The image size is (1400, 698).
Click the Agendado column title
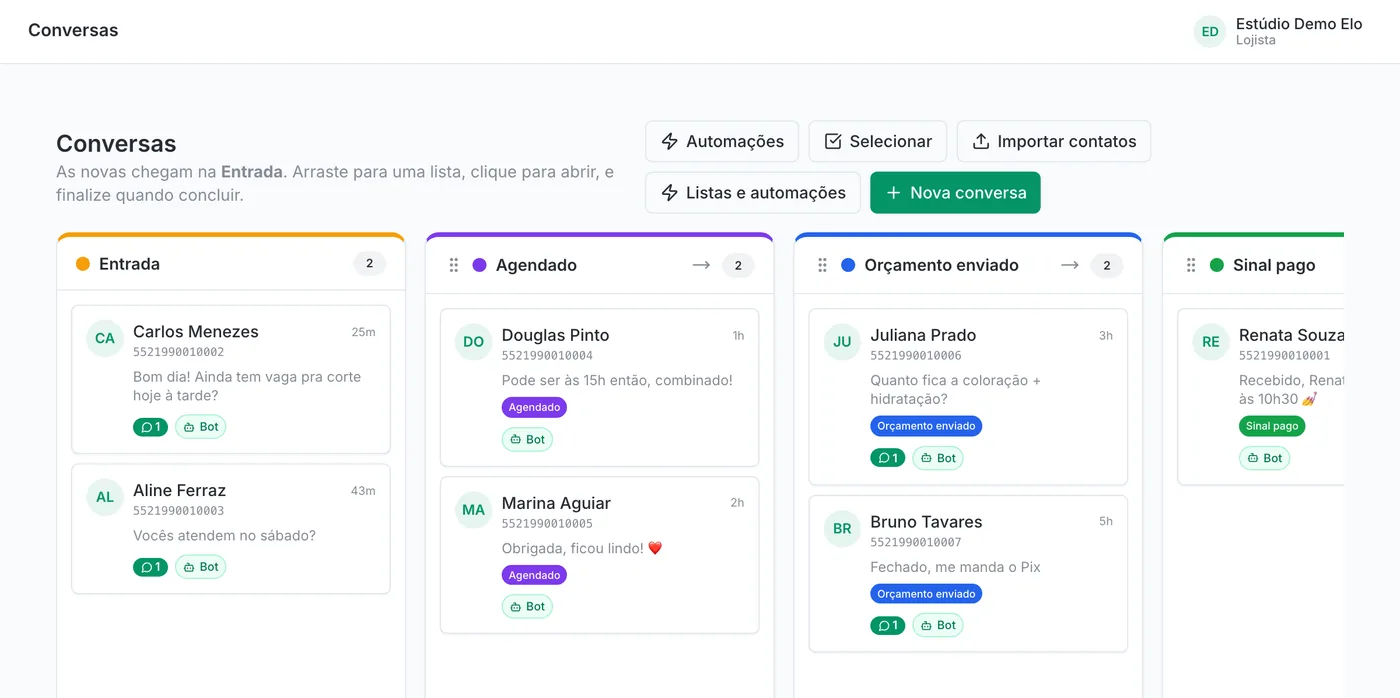536,265
